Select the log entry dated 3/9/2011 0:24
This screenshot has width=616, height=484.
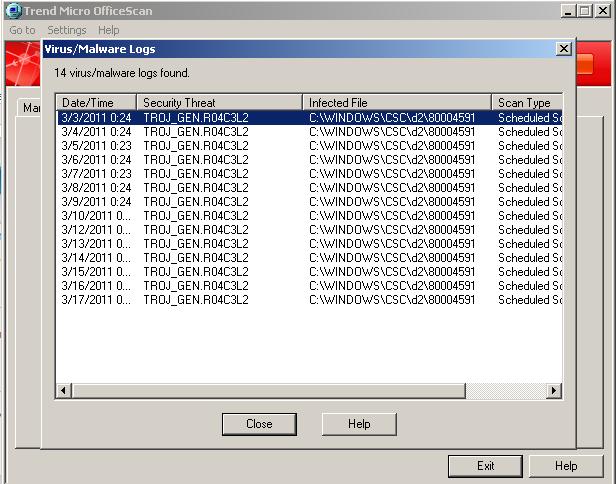pyautogui.click(x=310, y=202)
